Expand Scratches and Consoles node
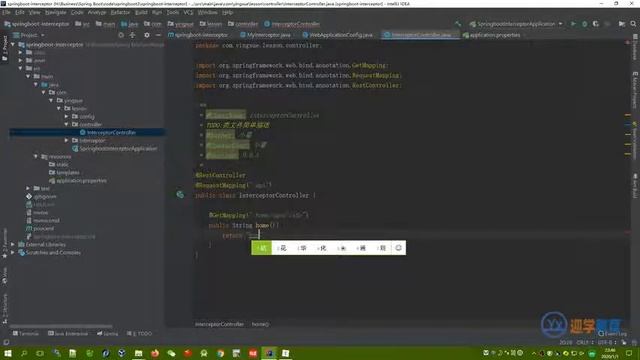640x360 pixels. [13, 253]
